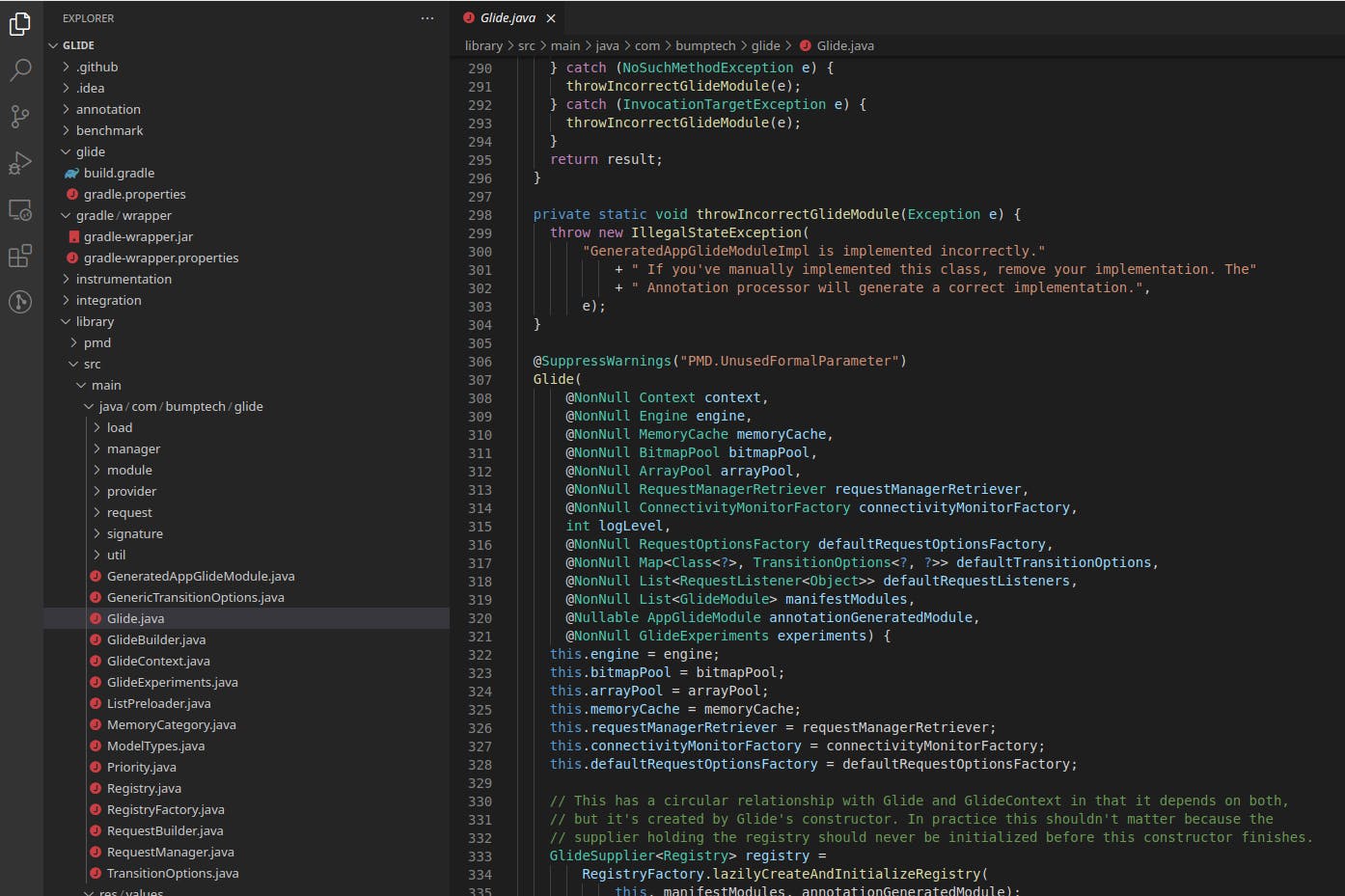Click the jar icon beside gradle-wrapper.jar

73,237
